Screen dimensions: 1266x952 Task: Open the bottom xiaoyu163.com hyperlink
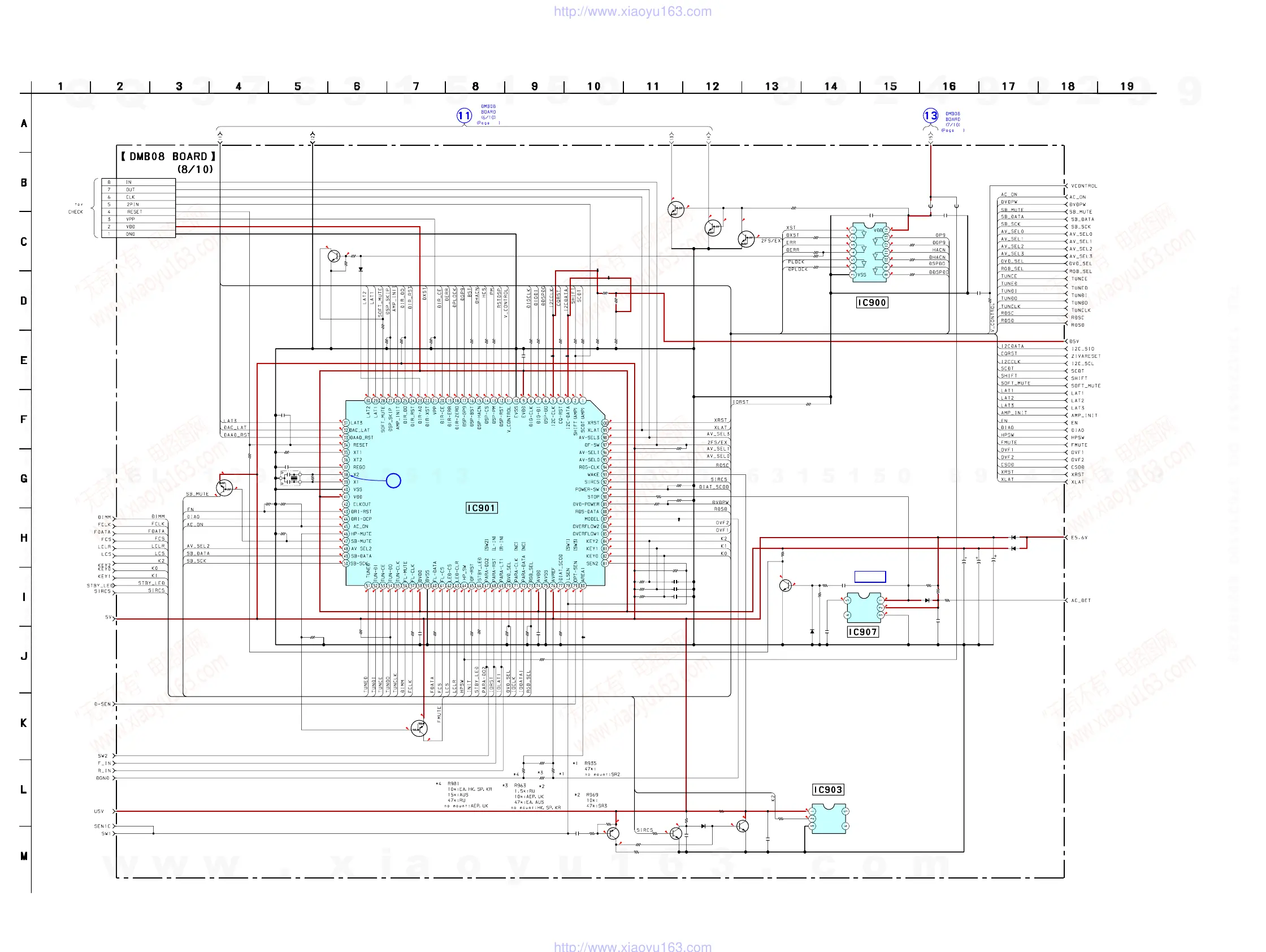632,947
